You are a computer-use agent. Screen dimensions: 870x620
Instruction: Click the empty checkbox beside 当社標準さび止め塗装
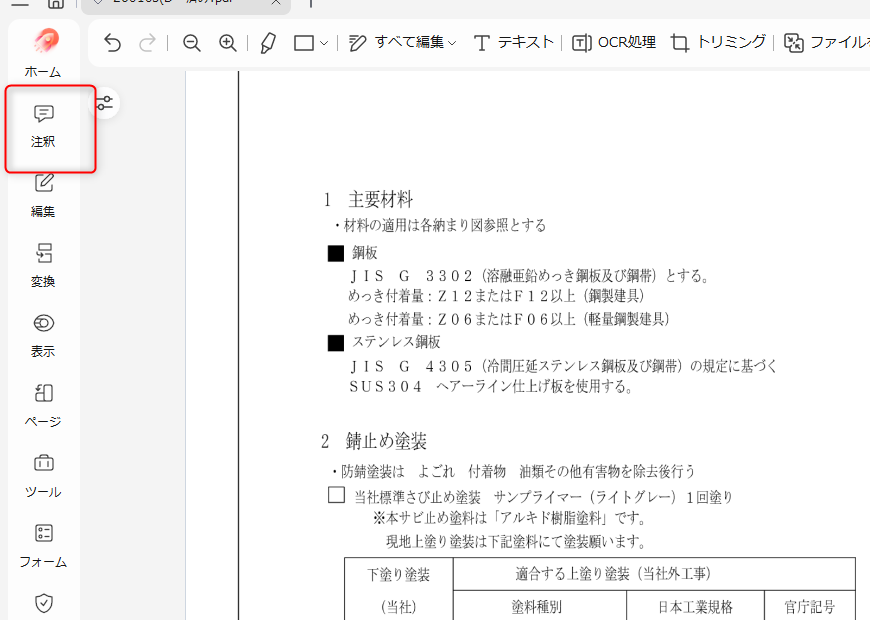point(336,495)
